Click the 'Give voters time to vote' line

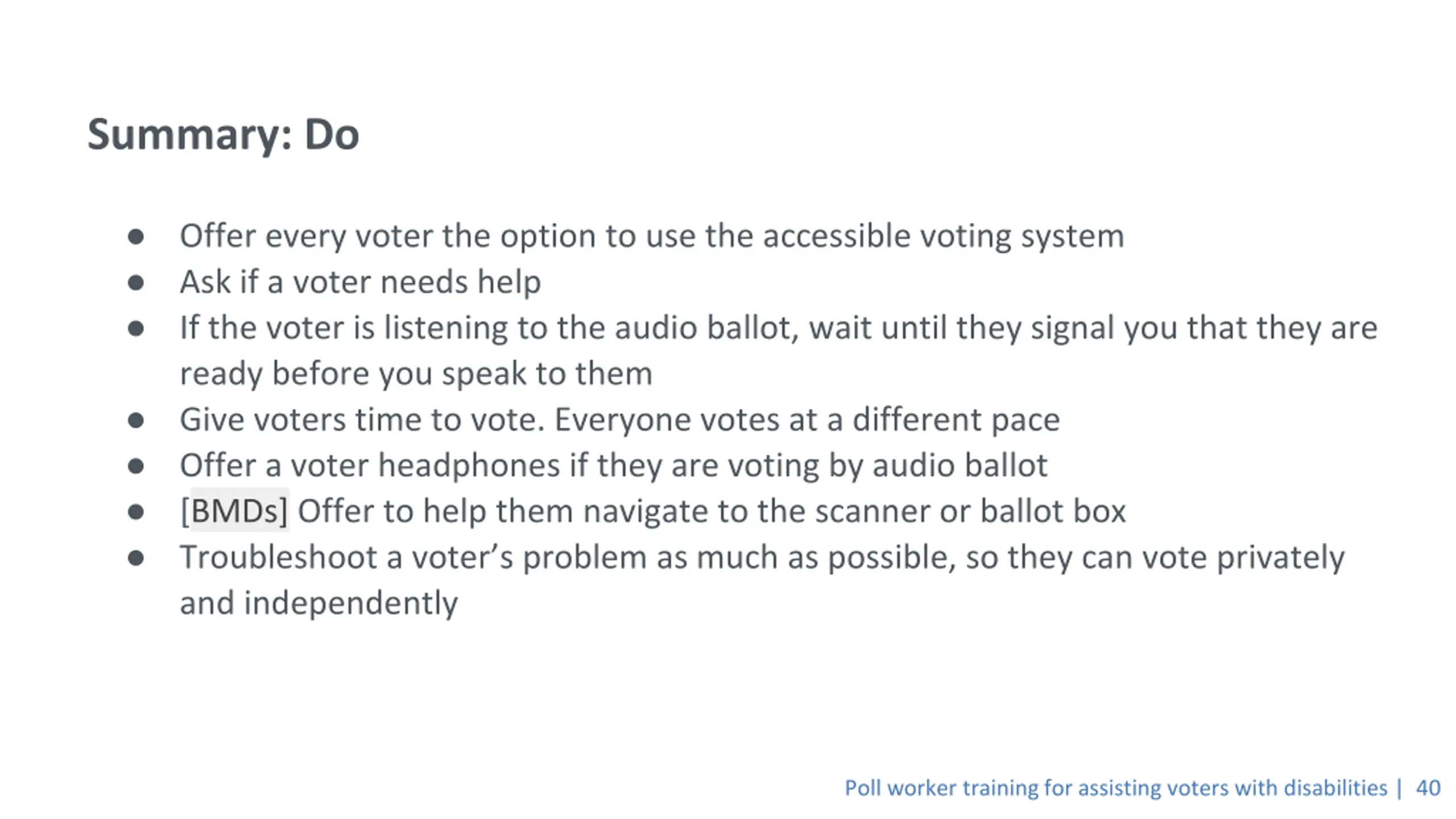pyautogui.click(x=620, y=420)
